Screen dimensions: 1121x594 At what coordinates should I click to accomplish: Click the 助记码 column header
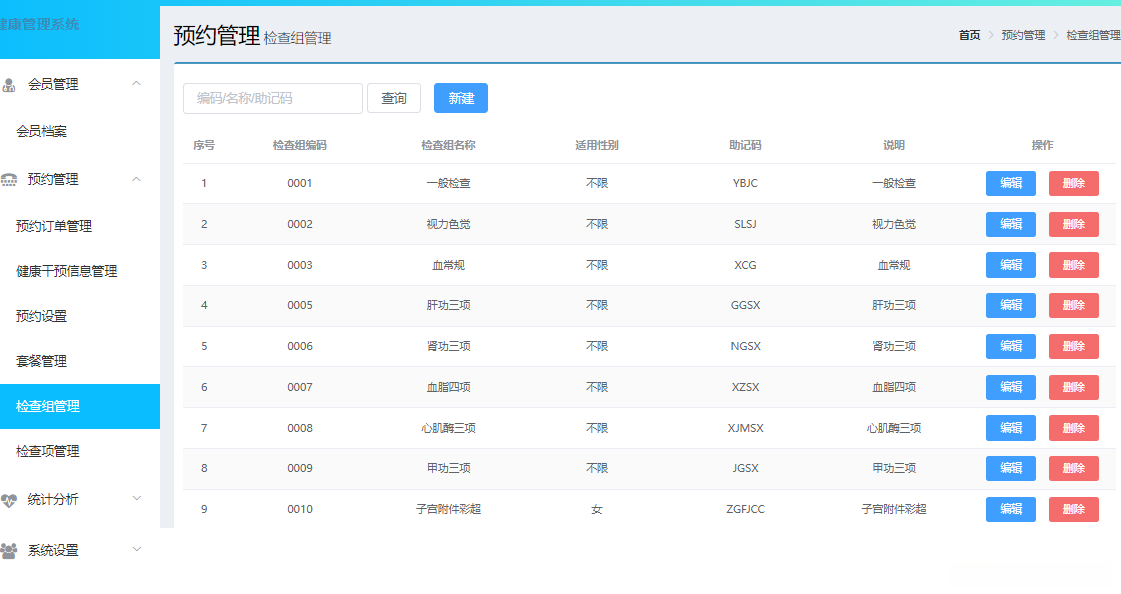745,145
